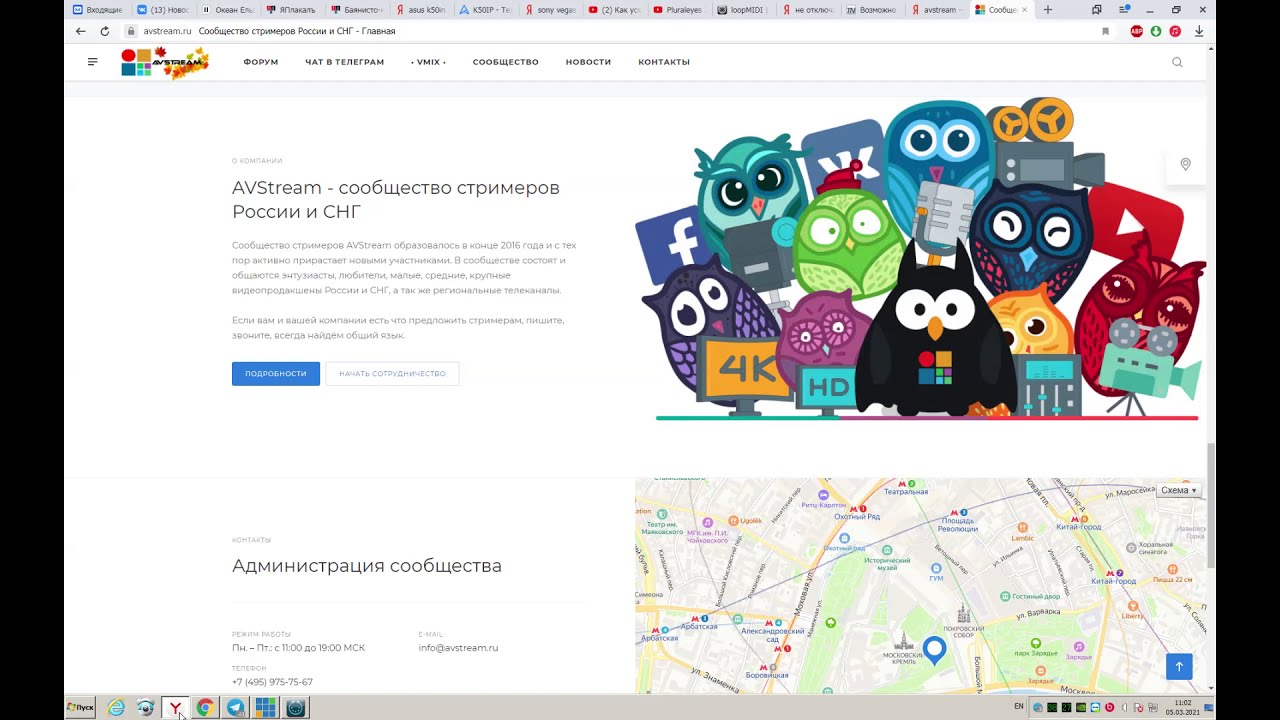Open Internet Explorer from the taskbar
The width and height of the screenshot is (1280, 720).
116,708
